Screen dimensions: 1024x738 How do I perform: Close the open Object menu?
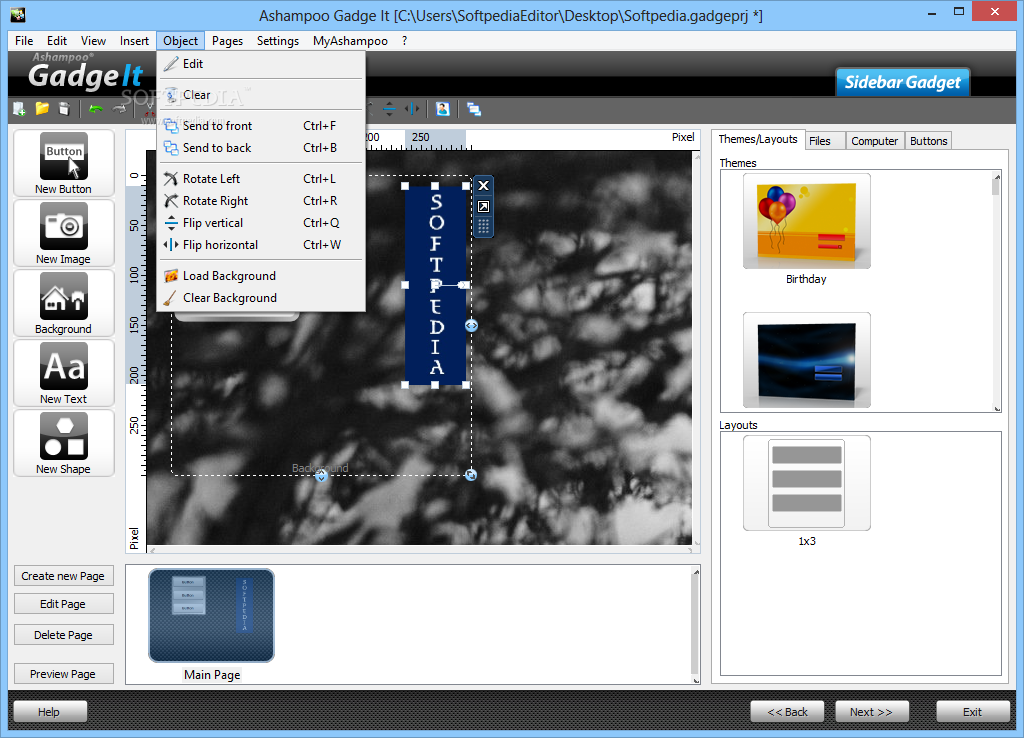[180, 40]
